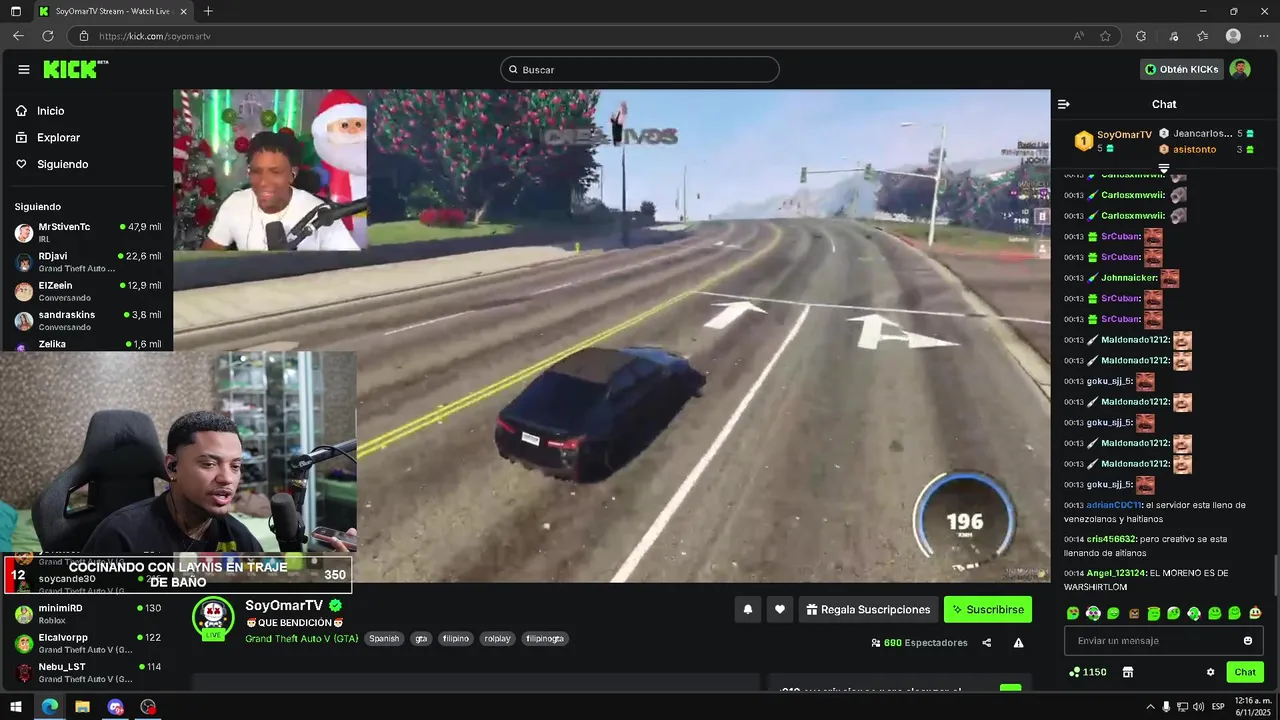Select the heart-eyes green emote
This screenshot has height=720, width=1280.
click(1073, 613)
